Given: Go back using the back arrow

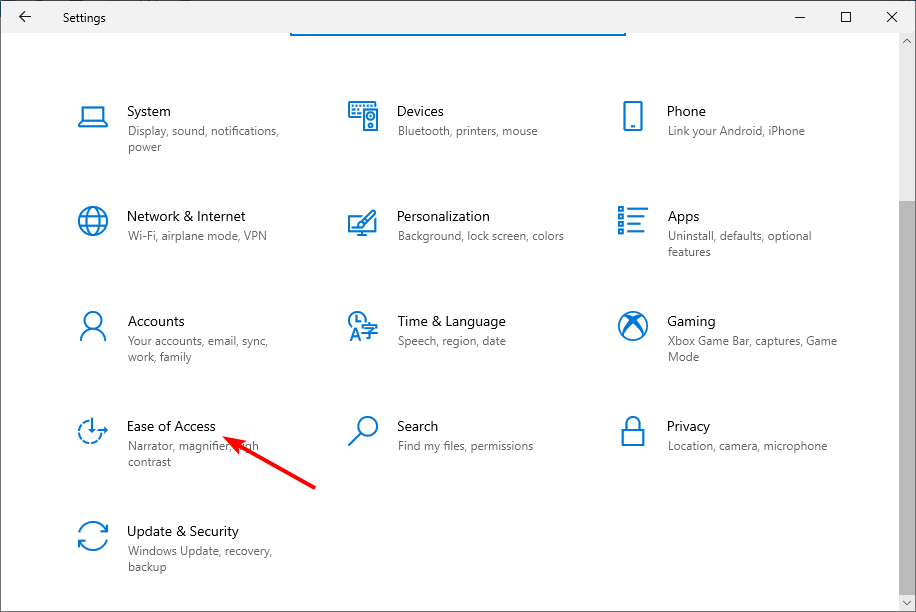Looking at the screenshot, I should tap(25, 17).
